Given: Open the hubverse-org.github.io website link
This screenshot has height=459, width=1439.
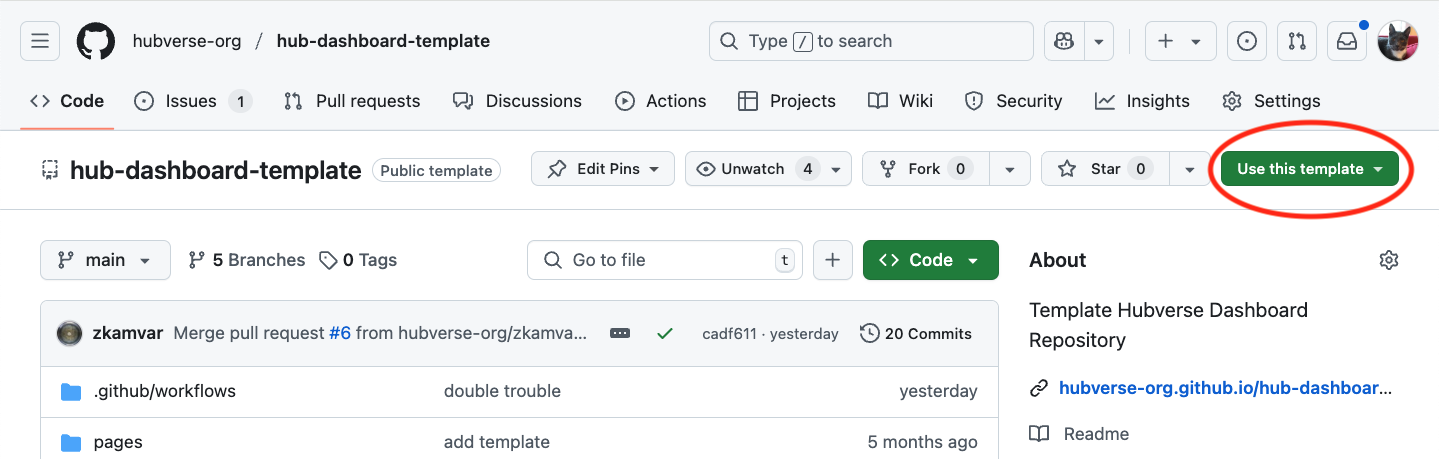Looking at the screenshot, I should coord(1225,388).
